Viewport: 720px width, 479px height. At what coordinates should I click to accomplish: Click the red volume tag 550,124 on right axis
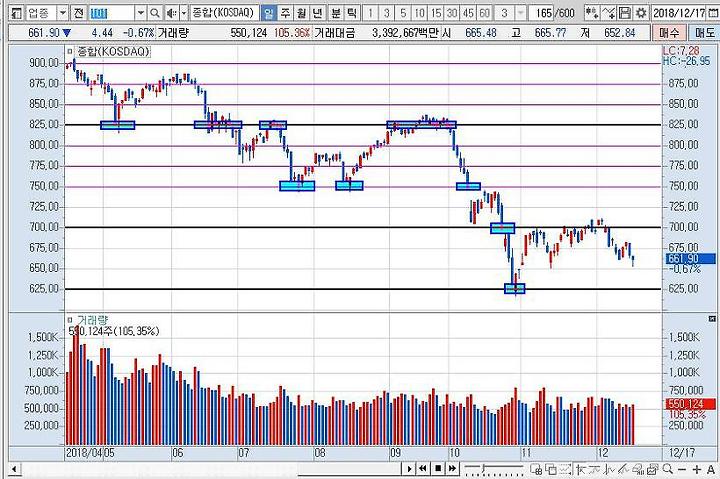pos(690,404)
